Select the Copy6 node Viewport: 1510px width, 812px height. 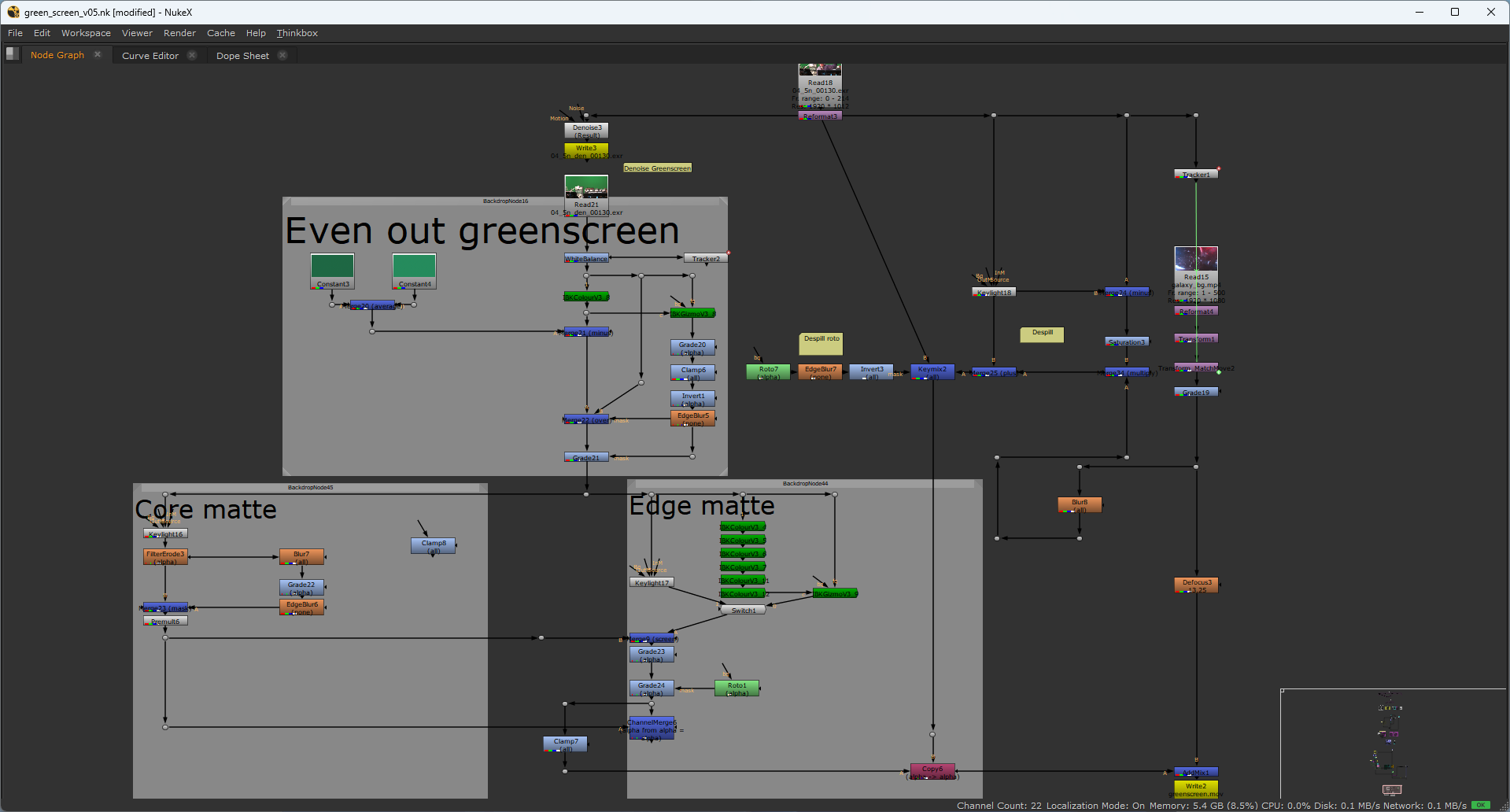(x=932, y=771)
